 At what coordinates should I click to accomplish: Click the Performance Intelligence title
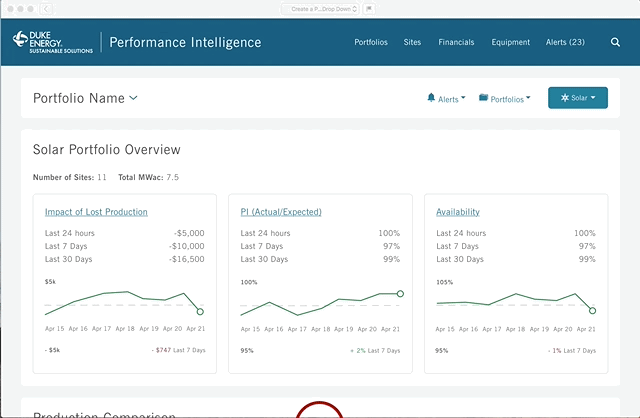[x=185, y=42]
